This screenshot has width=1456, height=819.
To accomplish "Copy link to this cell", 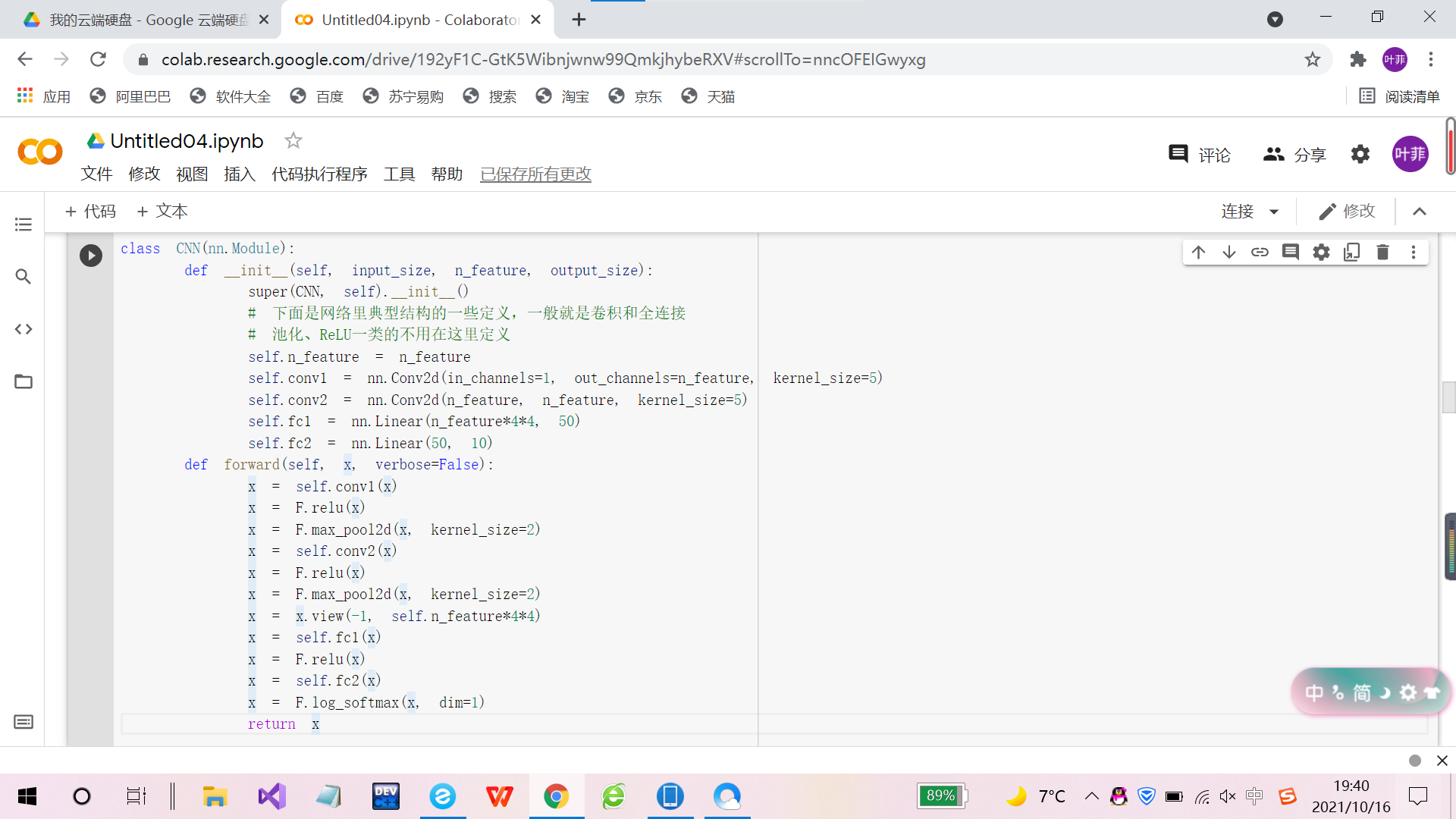I will pos(1260,253).
